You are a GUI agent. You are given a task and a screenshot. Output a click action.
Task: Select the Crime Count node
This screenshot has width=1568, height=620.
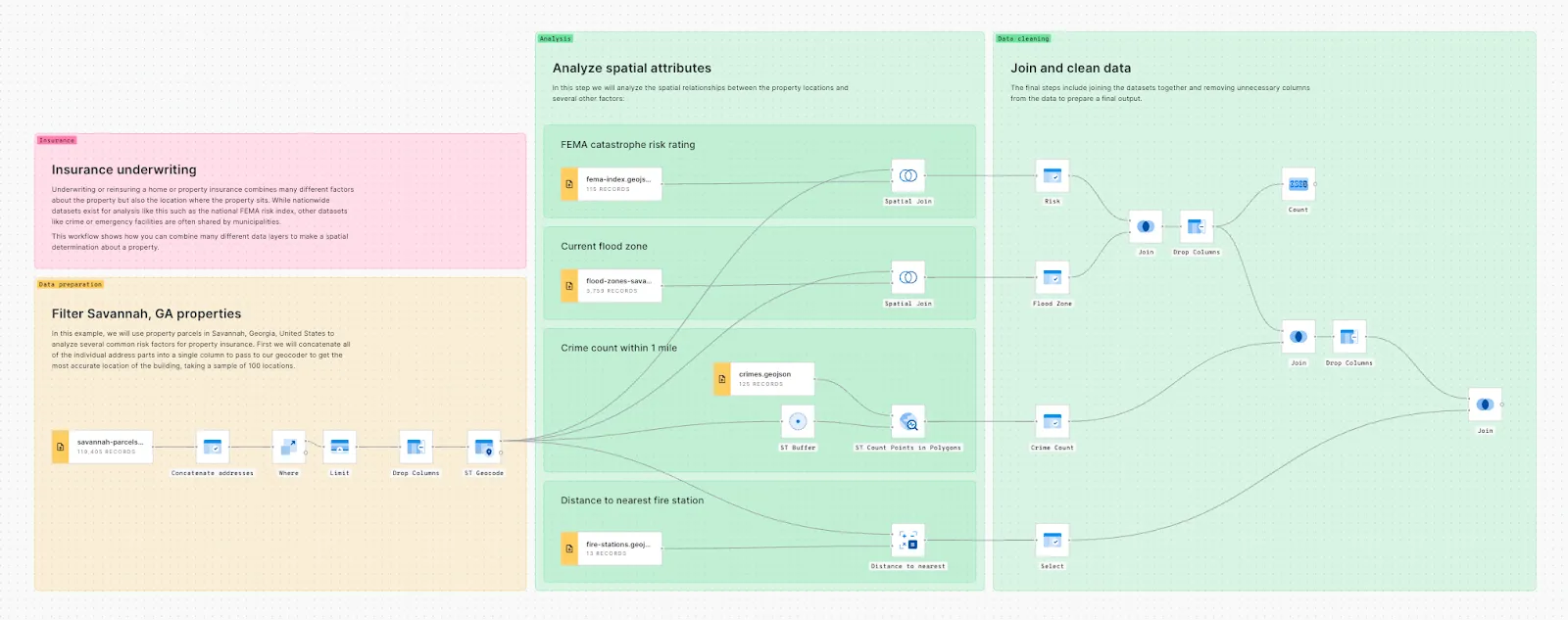(1053, 422)
